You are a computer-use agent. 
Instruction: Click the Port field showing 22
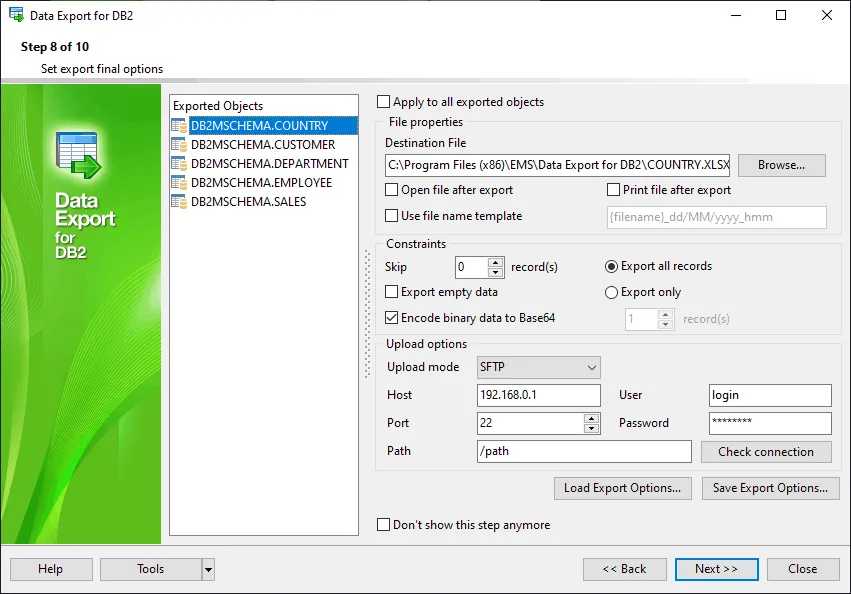(531, 423)
